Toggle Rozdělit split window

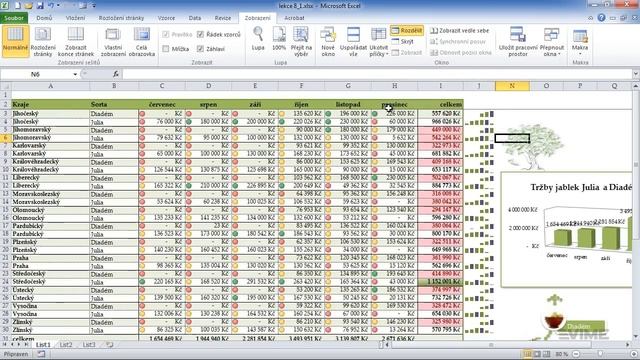[407, 31]
